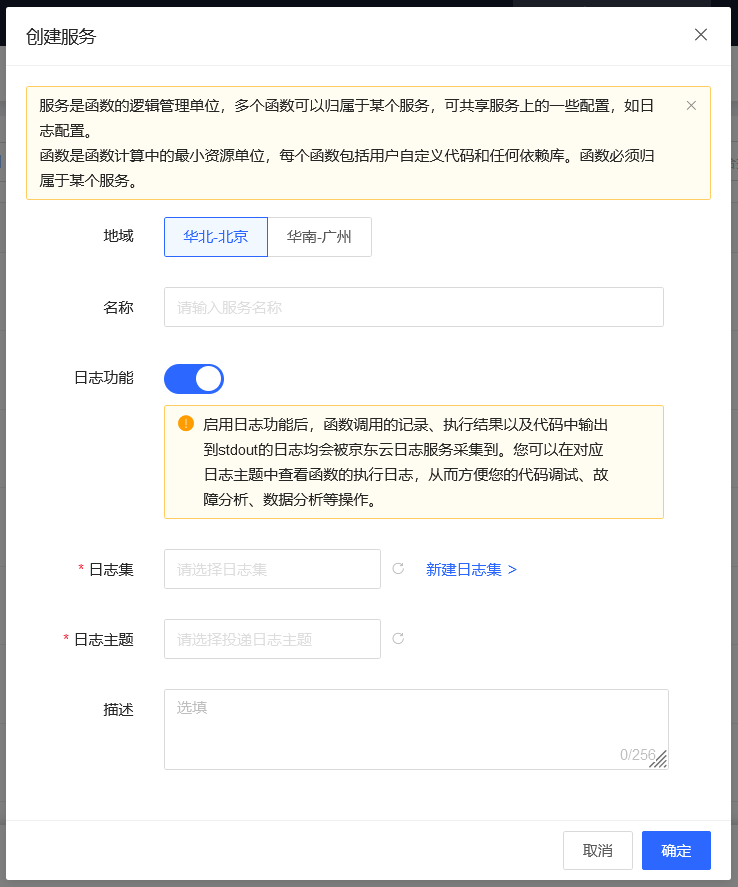The width and height of the screenshot is (738, 887).
Task: Toggle the 日志功能 switch off
Action: pos(194,378)
